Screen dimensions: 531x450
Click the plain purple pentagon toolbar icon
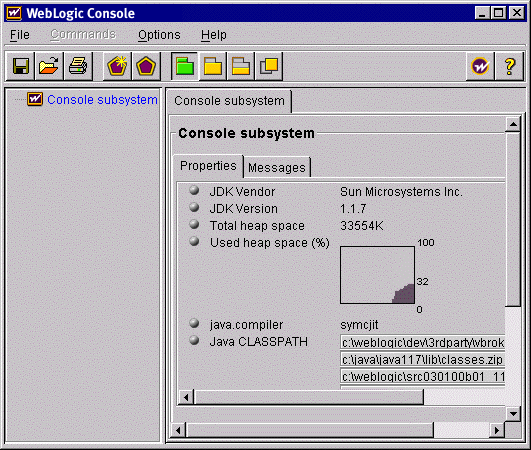(146, 66)
